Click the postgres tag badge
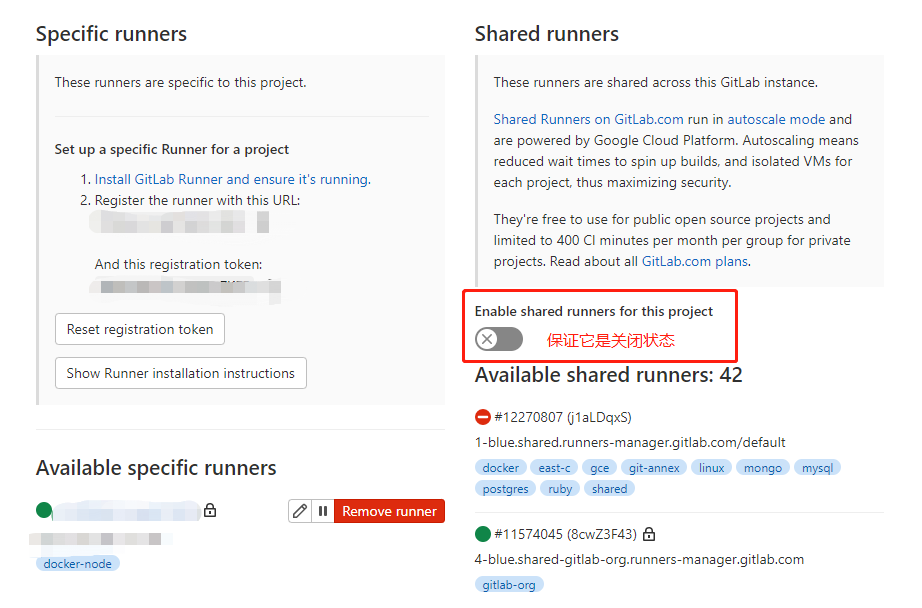Image resolution: width=922 pixels, height=608 pixels. [x=504, y=489]
